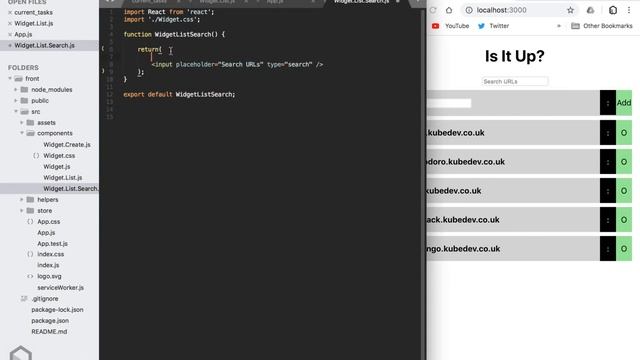Image resolution: width=640 pixels, height=360 pixels.
Task: Select Widget.List.Search file in components tree
Action: click(x=71, y=189)
